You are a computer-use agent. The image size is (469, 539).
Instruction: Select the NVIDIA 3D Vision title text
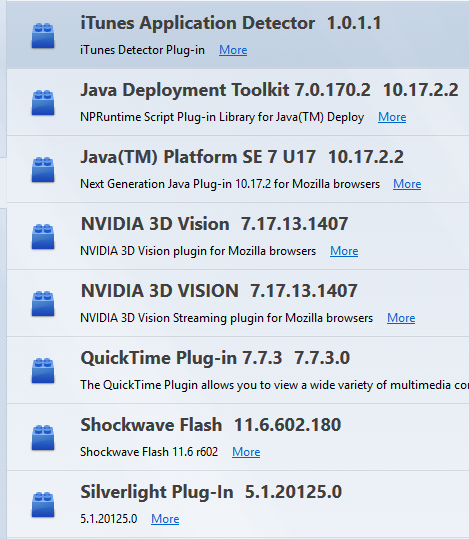155,224
